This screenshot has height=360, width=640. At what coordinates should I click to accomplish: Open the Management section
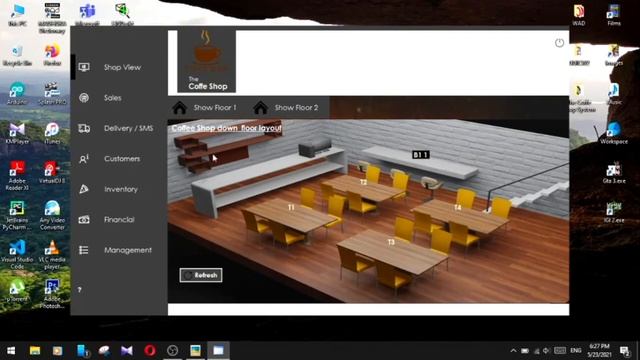click(x=127, y=250)
